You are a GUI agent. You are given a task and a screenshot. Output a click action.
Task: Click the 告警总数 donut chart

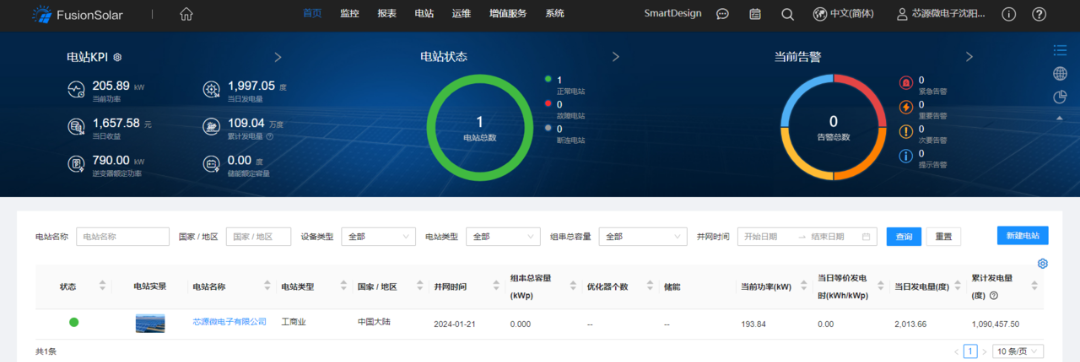click(833, 127)
